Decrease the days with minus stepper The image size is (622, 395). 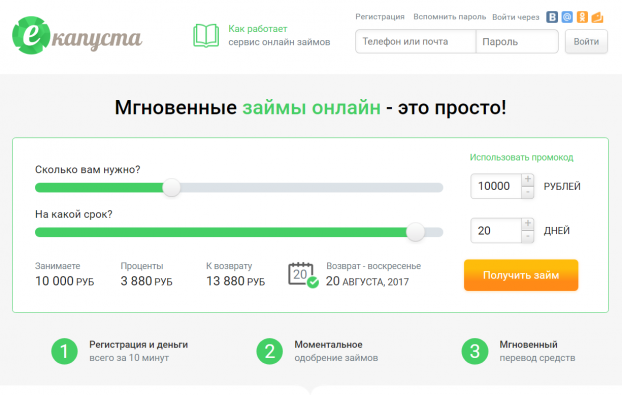coord(528,237)
